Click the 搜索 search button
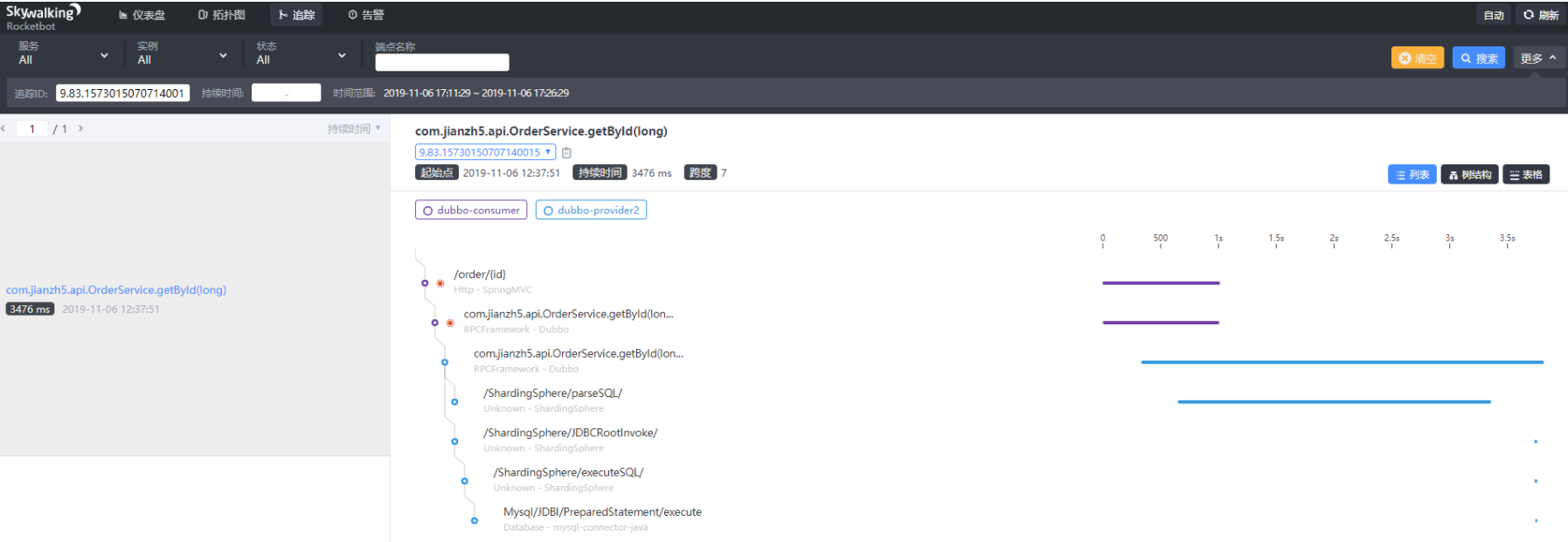This screenshot has width=1568, height=542. pyautogui.click(x=1479, y=58)
